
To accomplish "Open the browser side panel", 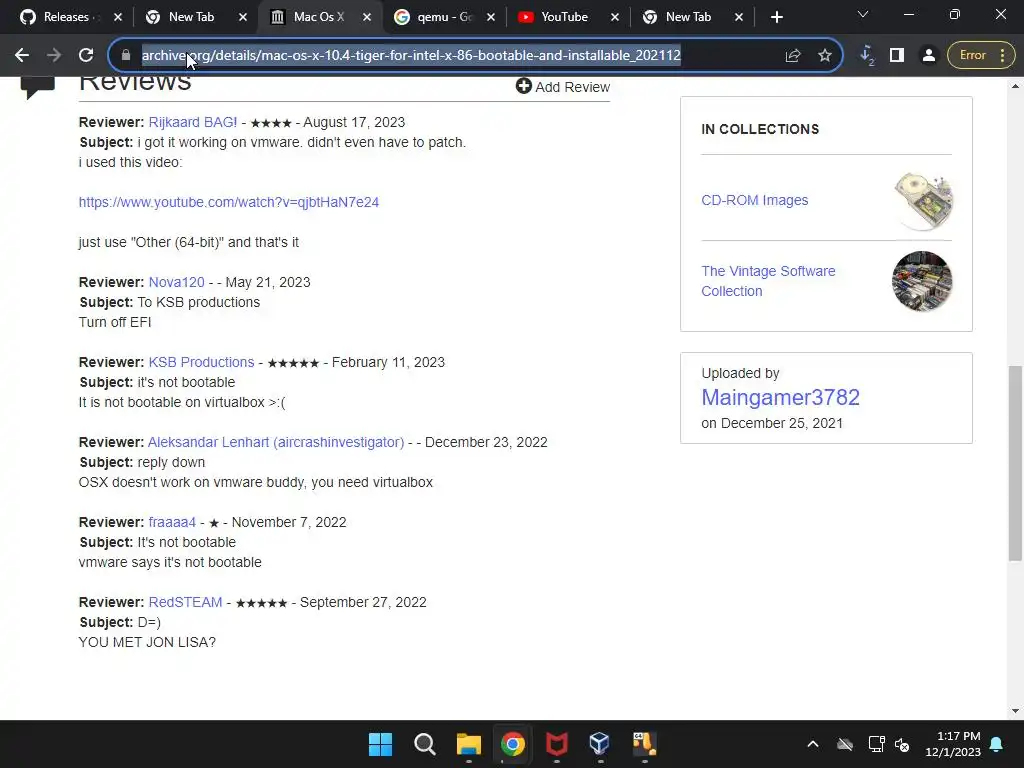I will 897,56.
